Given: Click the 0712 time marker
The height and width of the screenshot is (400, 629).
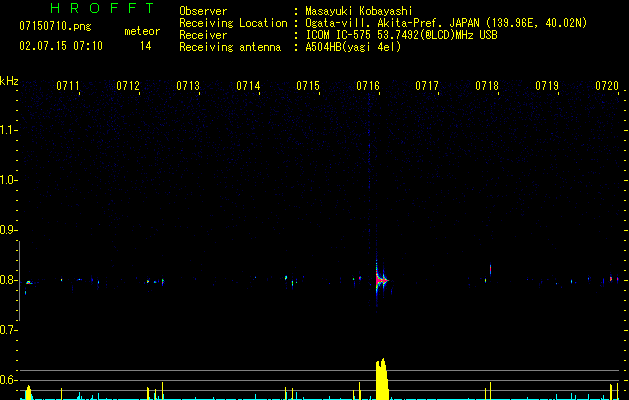Looking at the screenshot, I should [x=128, y=85].
